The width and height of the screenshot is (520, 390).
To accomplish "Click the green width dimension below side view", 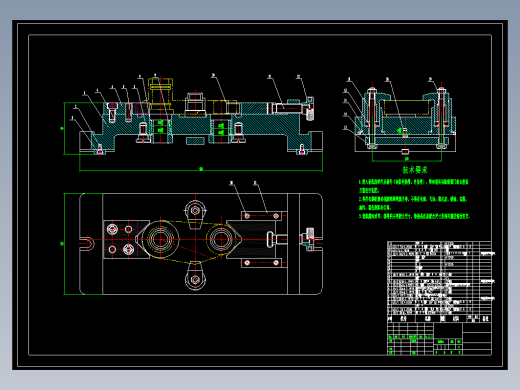I will point(407,160).
